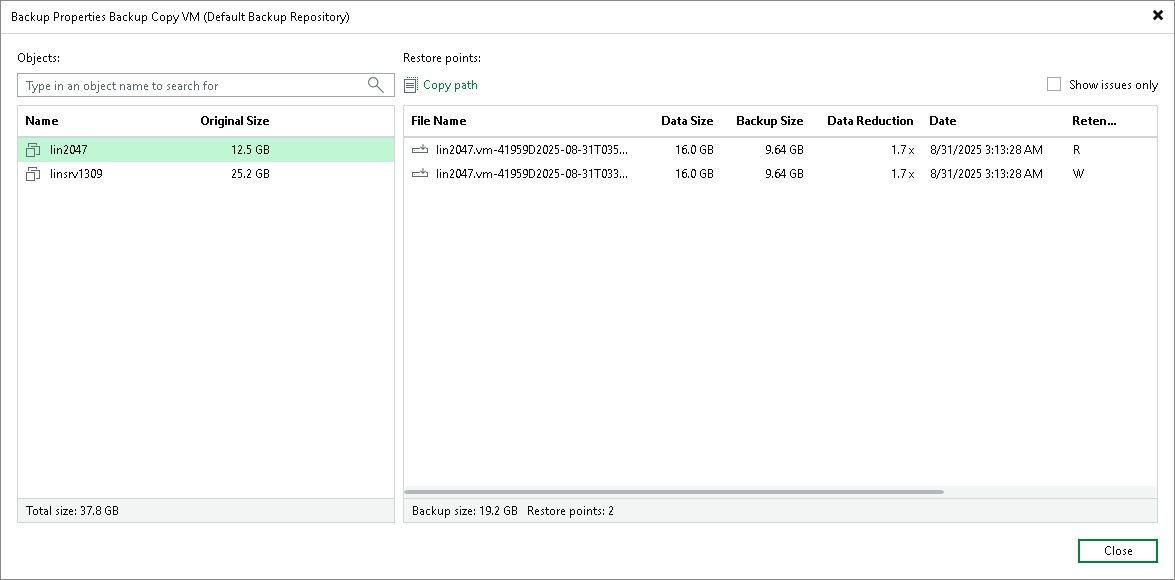This screenshot has width=1175, height=580.
Task: Click the truncated Reten... column header
Action: coord(1095,121)
